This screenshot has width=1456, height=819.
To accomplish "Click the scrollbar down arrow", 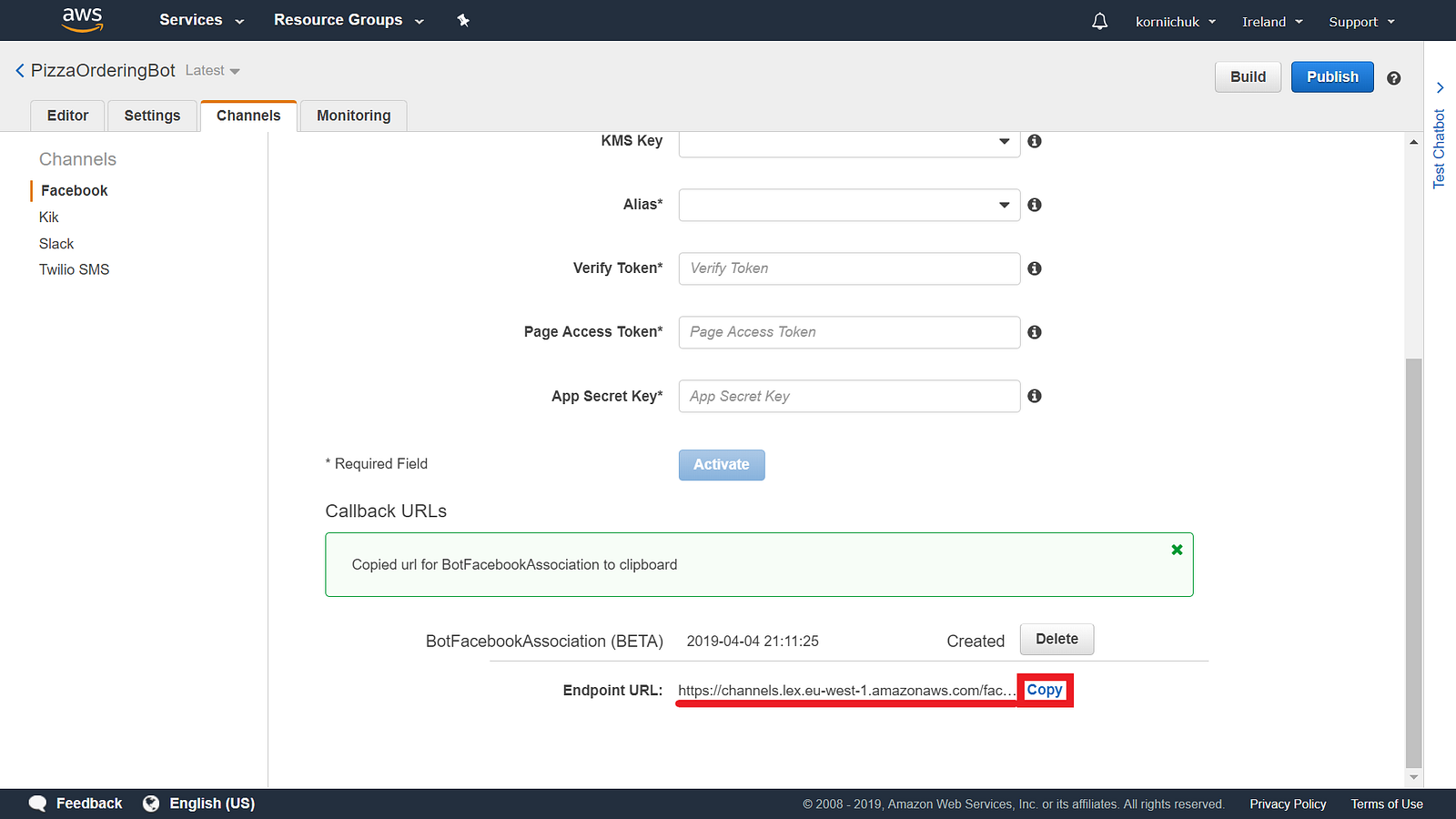I will (x=1413, y=777).
